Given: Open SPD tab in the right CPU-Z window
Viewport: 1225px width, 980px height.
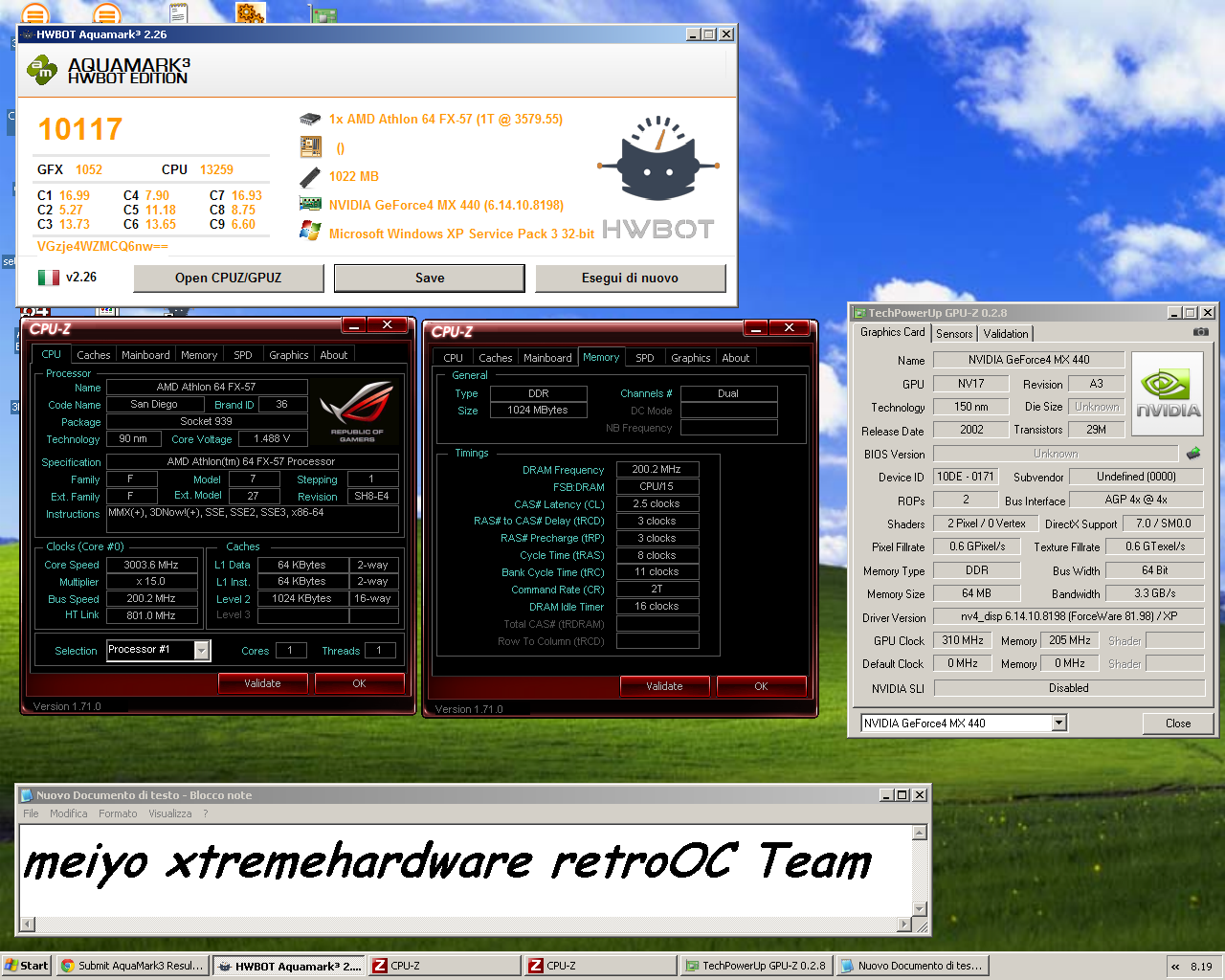Looking at the screenshot, I should click(645, 358).
